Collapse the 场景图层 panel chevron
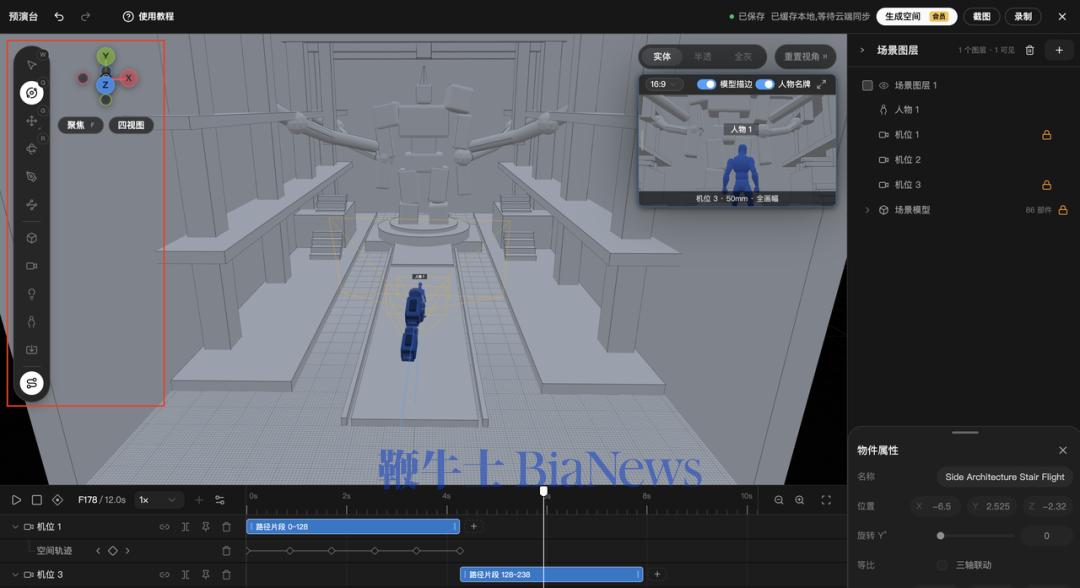1080x588 pixels. point(862,50)
